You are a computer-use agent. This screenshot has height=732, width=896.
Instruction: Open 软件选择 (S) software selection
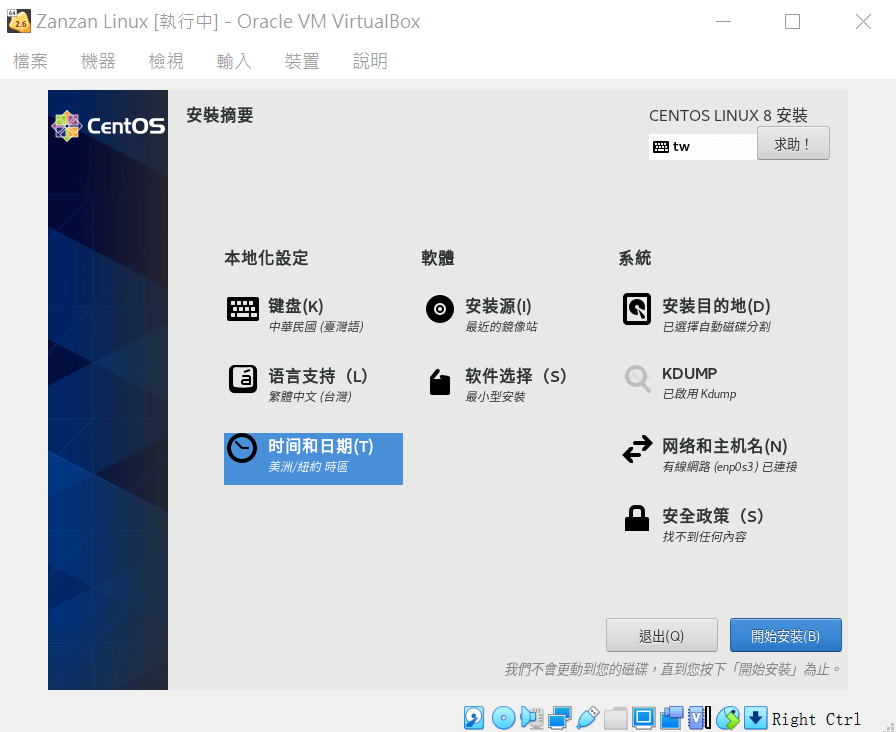510,383
